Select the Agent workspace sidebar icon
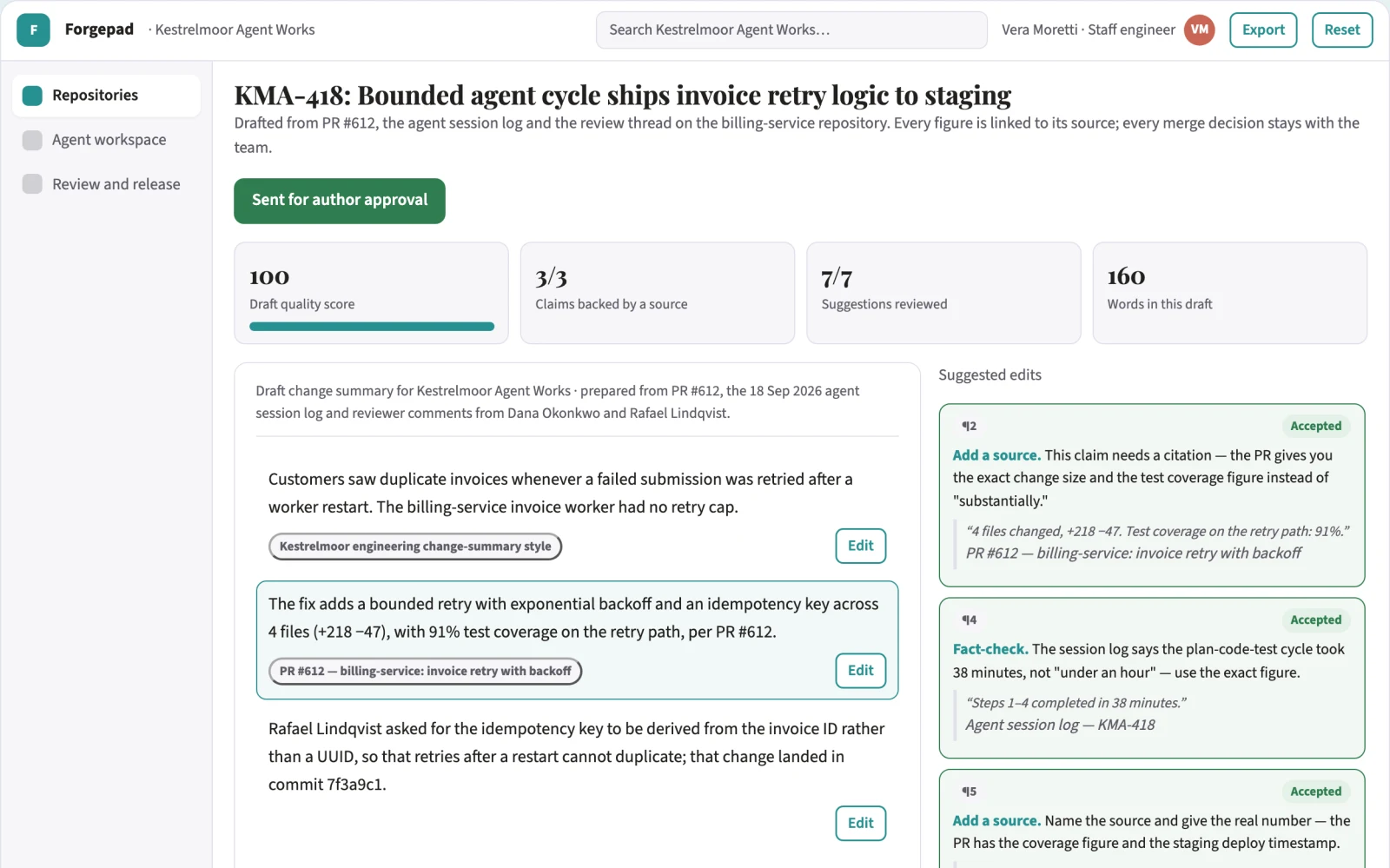 point(32,140)
